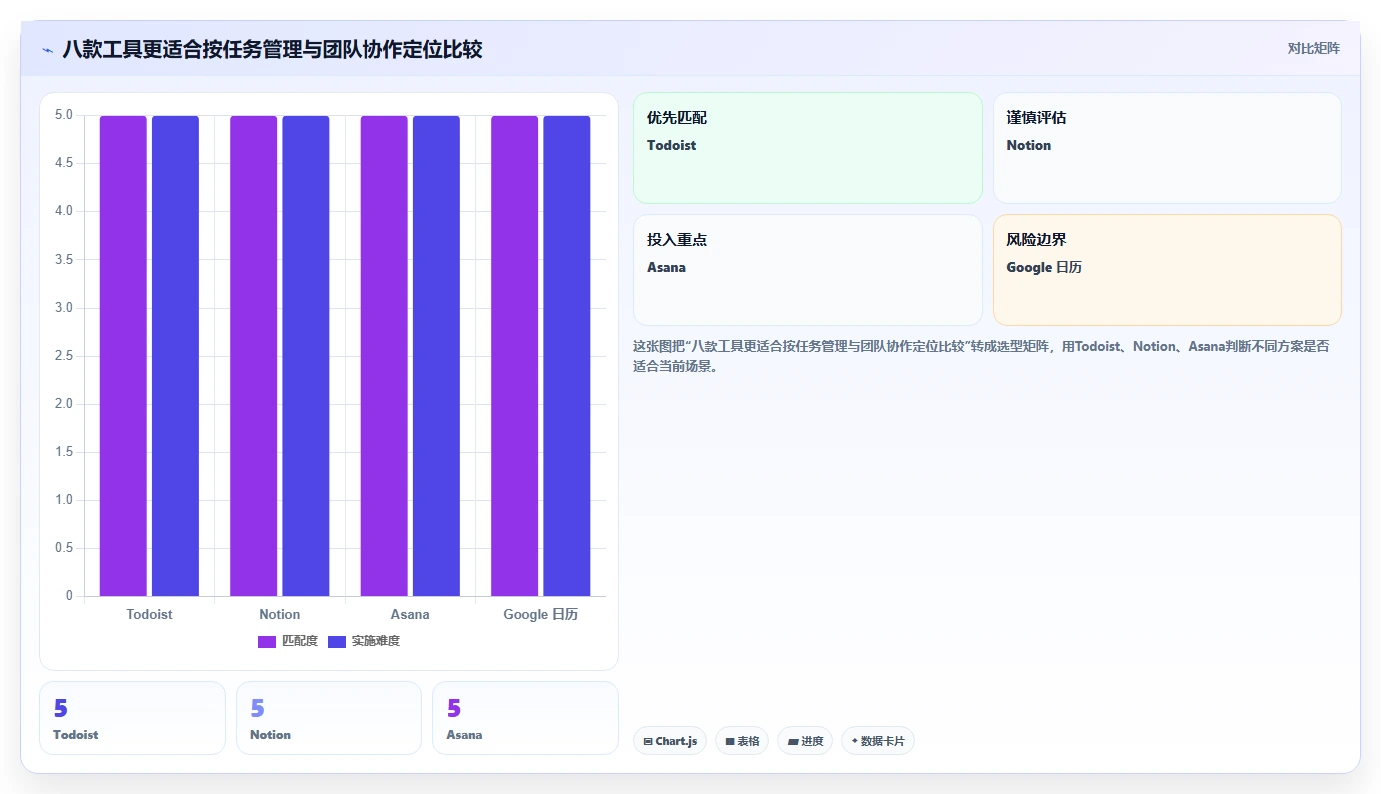Open the Chart.js chip
The width and height of the screenshot is (1381, 794).
coord(670,741)
